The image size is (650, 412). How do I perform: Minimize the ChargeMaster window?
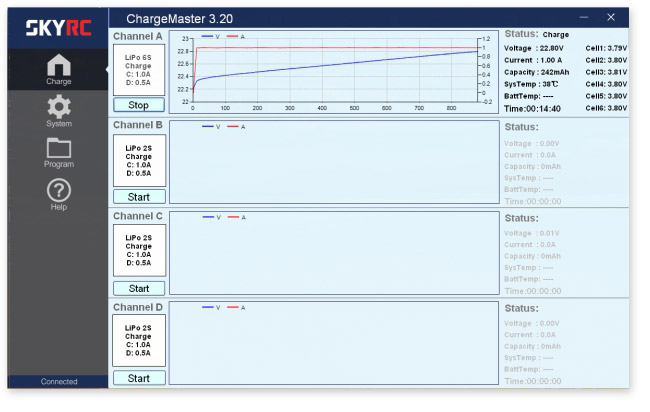(x=584, y=17)
